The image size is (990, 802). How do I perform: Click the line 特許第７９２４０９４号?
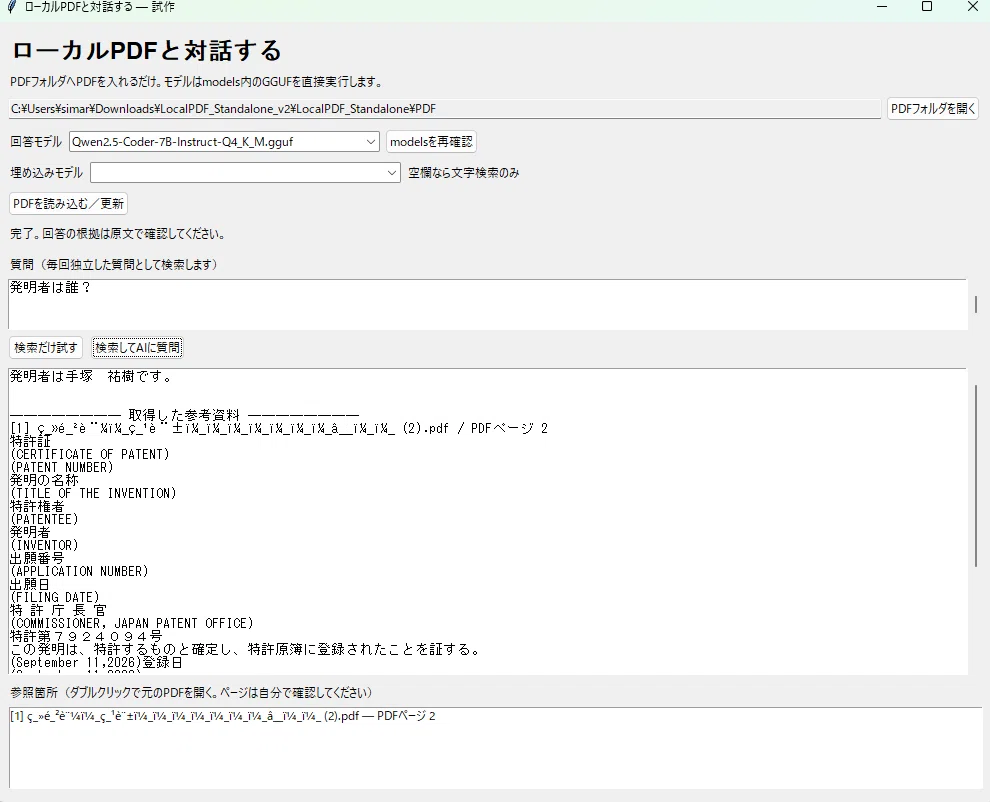86,637
